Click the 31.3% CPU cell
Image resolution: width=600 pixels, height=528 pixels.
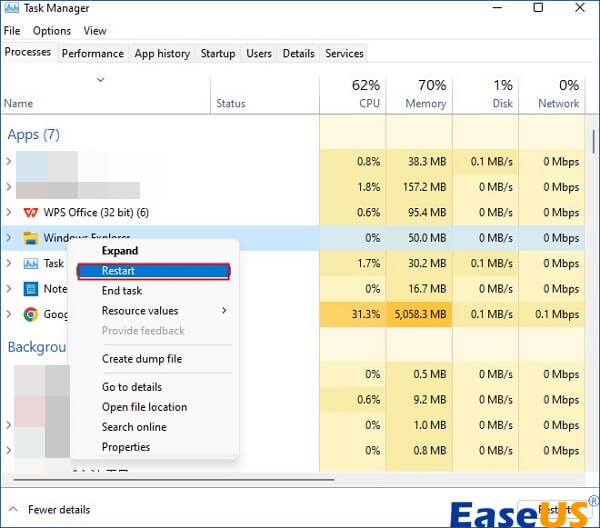pyautogui.click(x=353, y=314)
